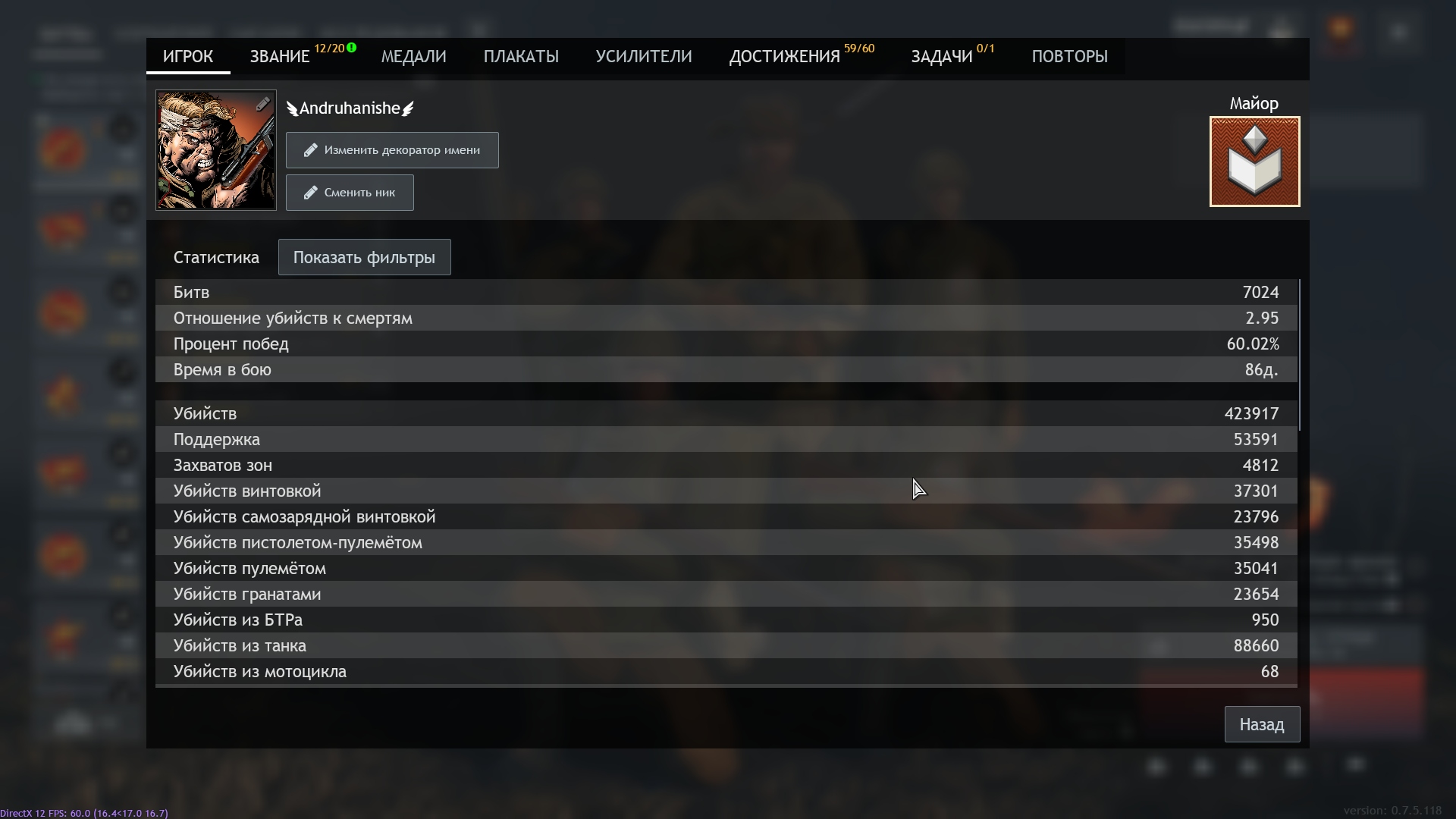Click the 7024 battles value
This screenshot has width=1456, height=819.
[1260, 293]
